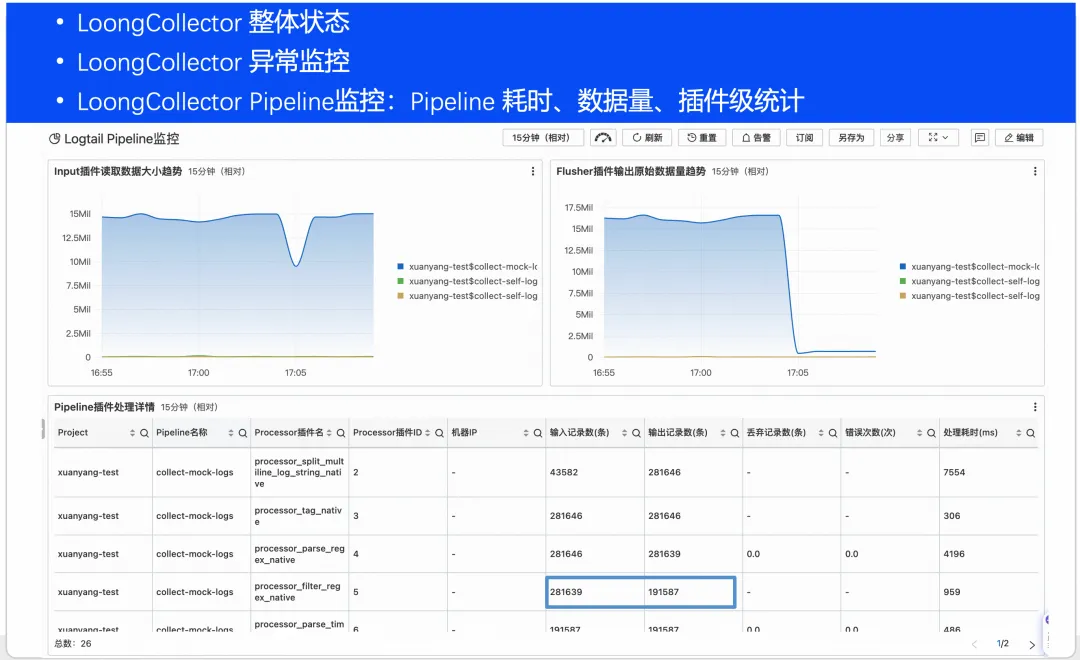1080x660 pixels.
Task: Click the 总数: 26 total count label
Action: [x=72, y=643]
